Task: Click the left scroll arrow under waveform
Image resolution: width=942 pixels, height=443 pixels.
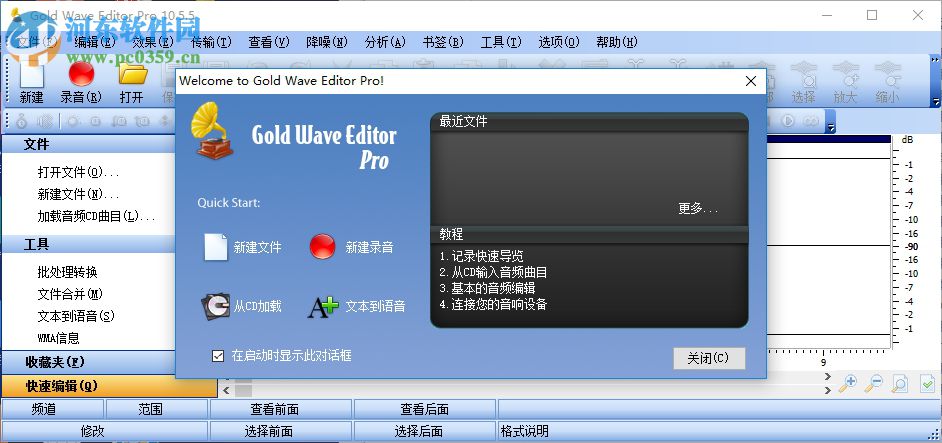Action: 226,390
